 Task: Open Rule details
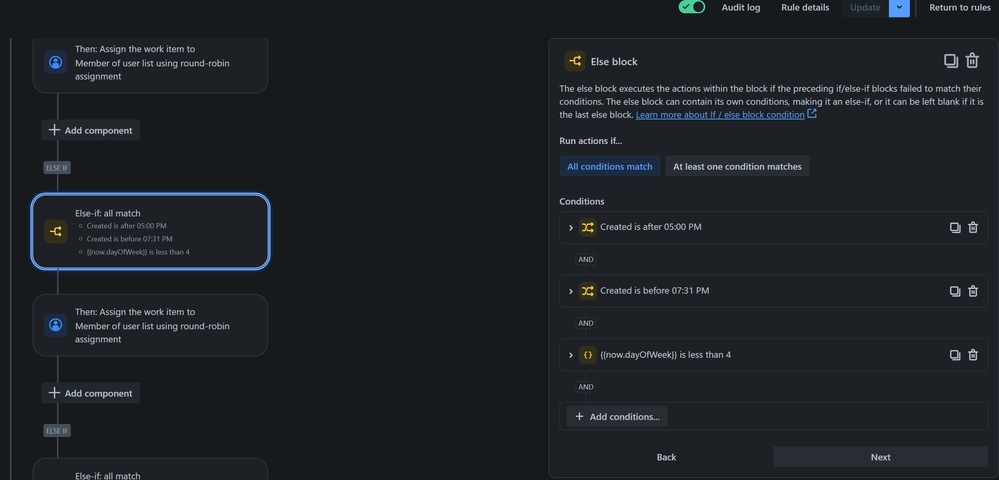pyautogui.click(x=805, y=8)
